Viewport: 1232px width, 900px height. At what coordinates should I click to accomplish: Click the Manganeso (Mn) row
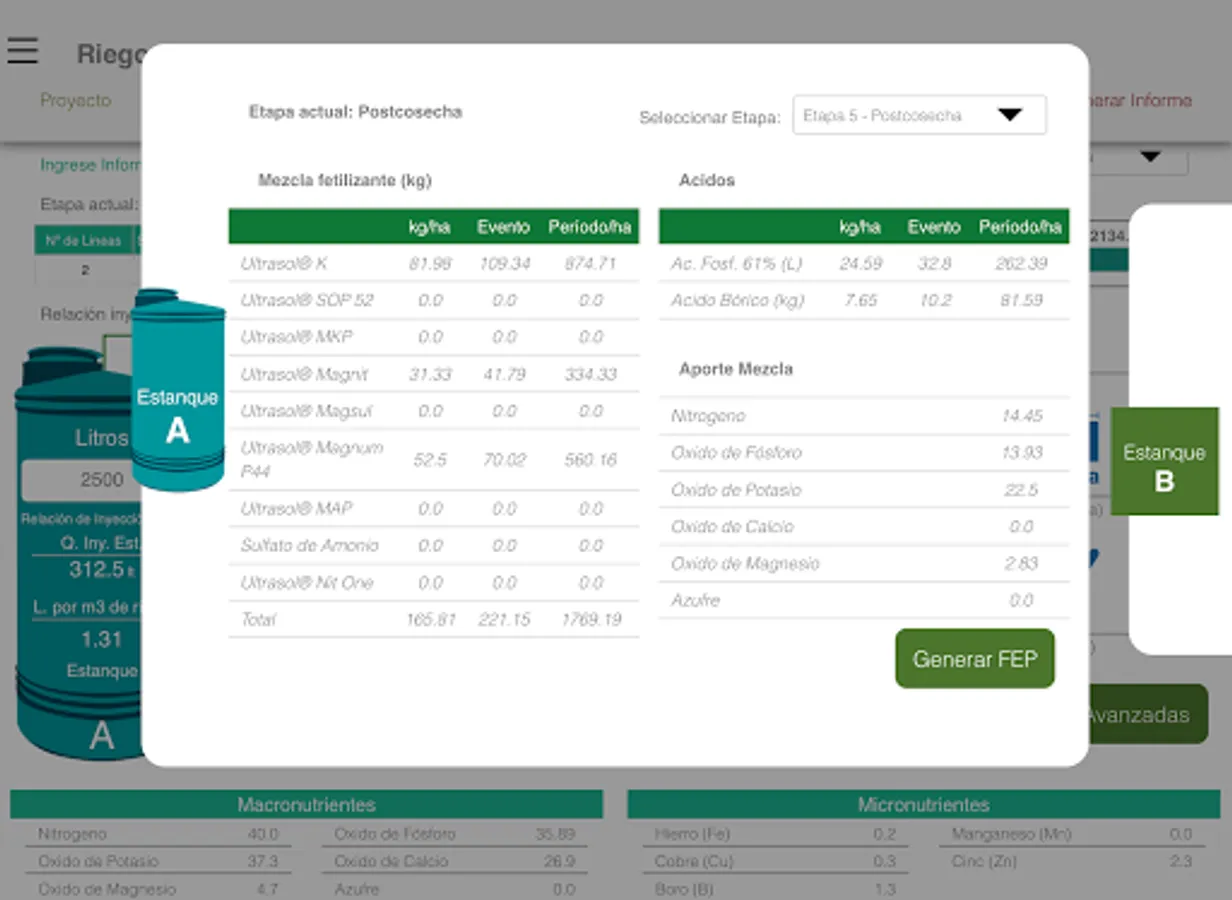coord(1072,834)
